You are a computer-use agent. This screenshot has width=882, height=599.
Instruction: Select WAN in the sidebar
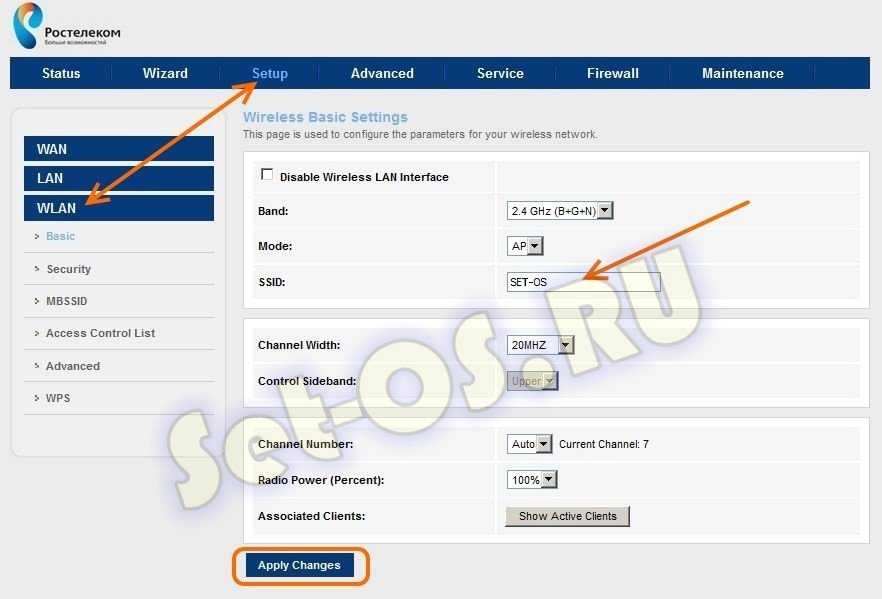pyautogui.click(x=119, y=148)
